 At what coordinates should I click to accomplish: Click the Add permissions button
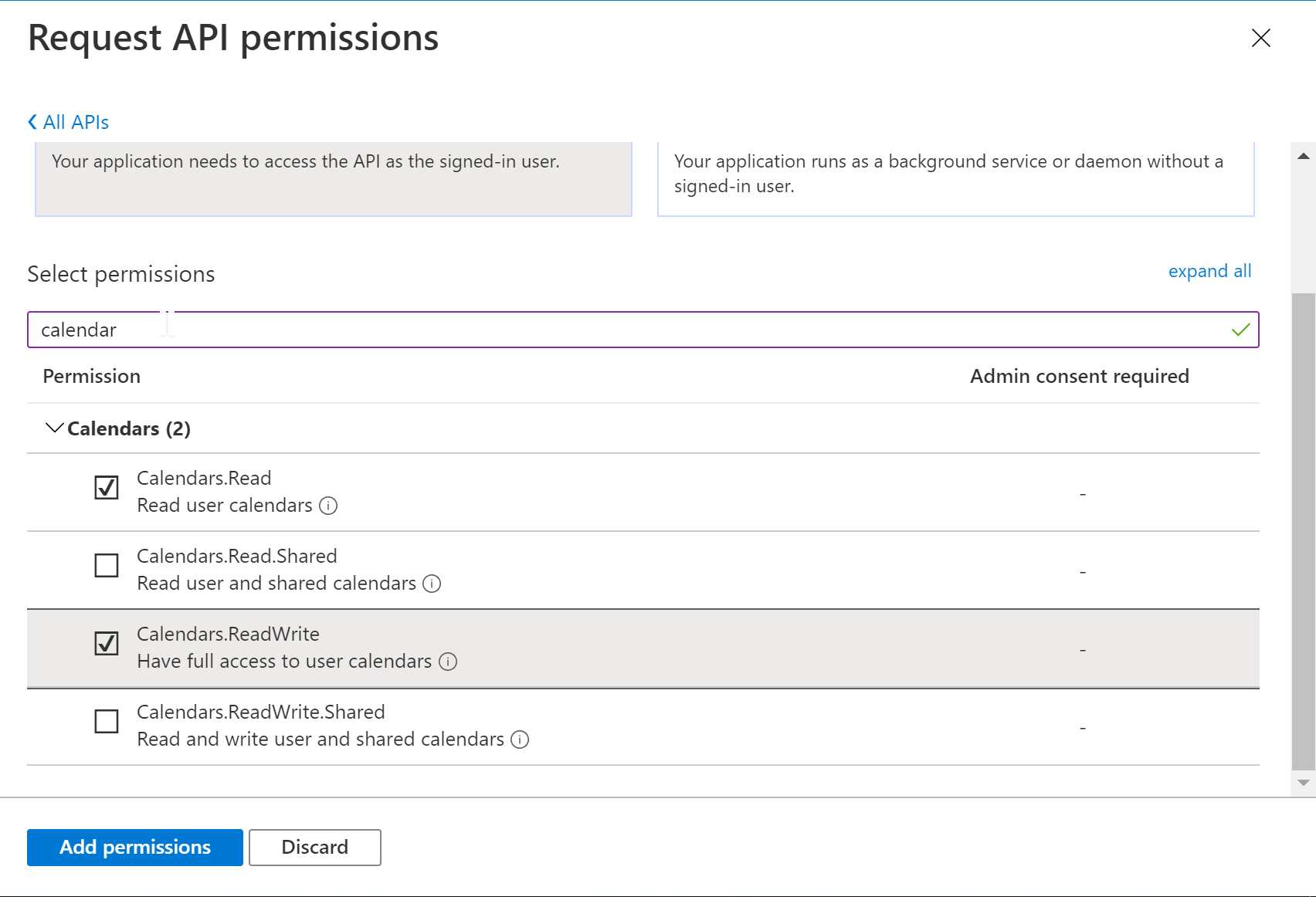coord(135,848)
